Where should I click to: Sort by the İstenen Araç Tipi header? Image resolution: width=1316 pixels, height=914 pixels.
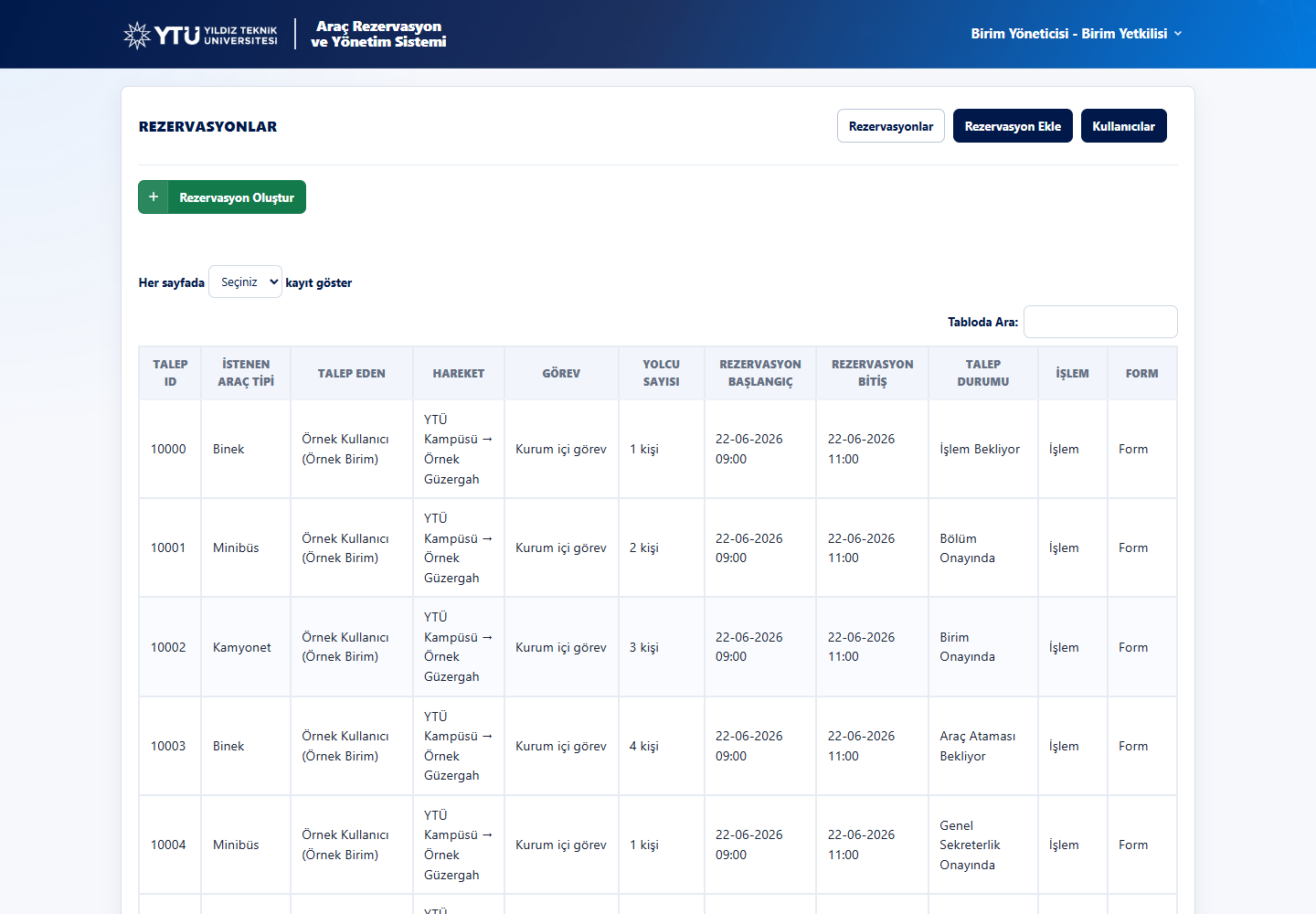(246, 373)
